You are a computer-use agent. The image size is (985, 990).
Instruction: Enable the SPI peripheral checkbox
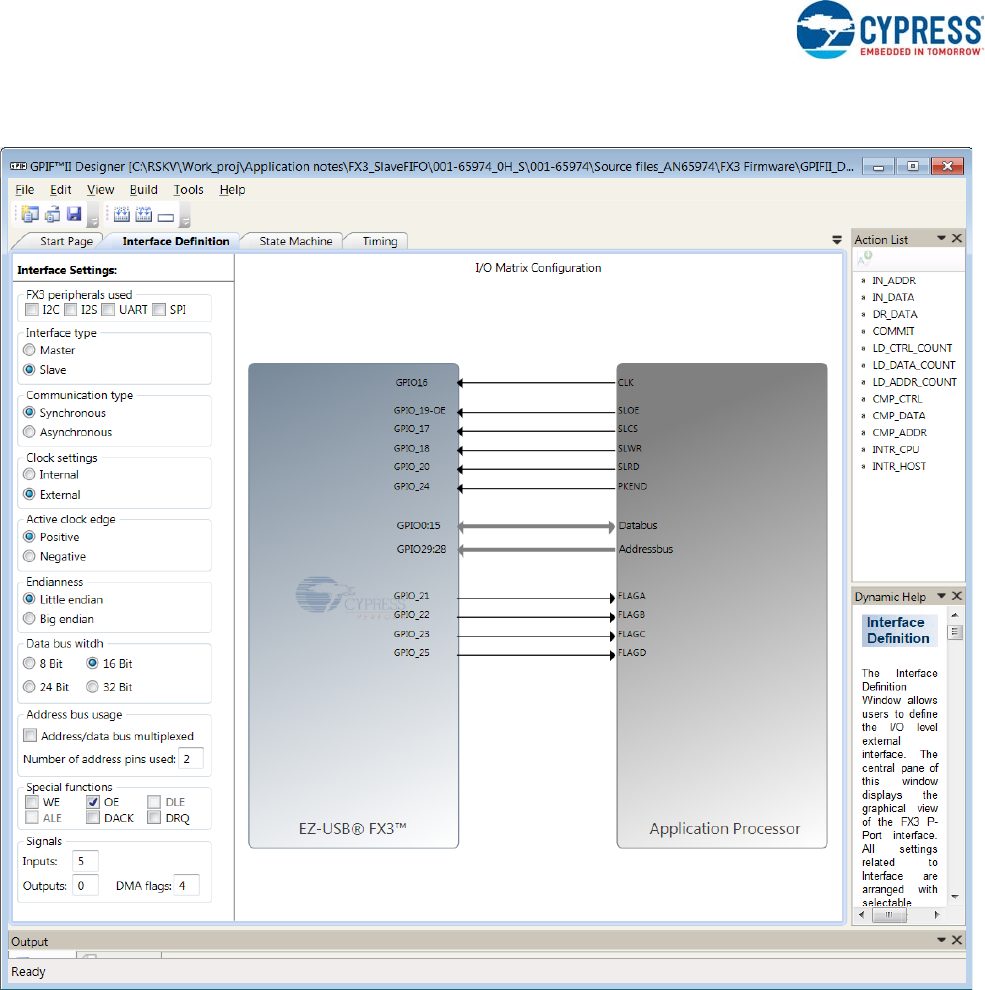click(x=159, y=309)
